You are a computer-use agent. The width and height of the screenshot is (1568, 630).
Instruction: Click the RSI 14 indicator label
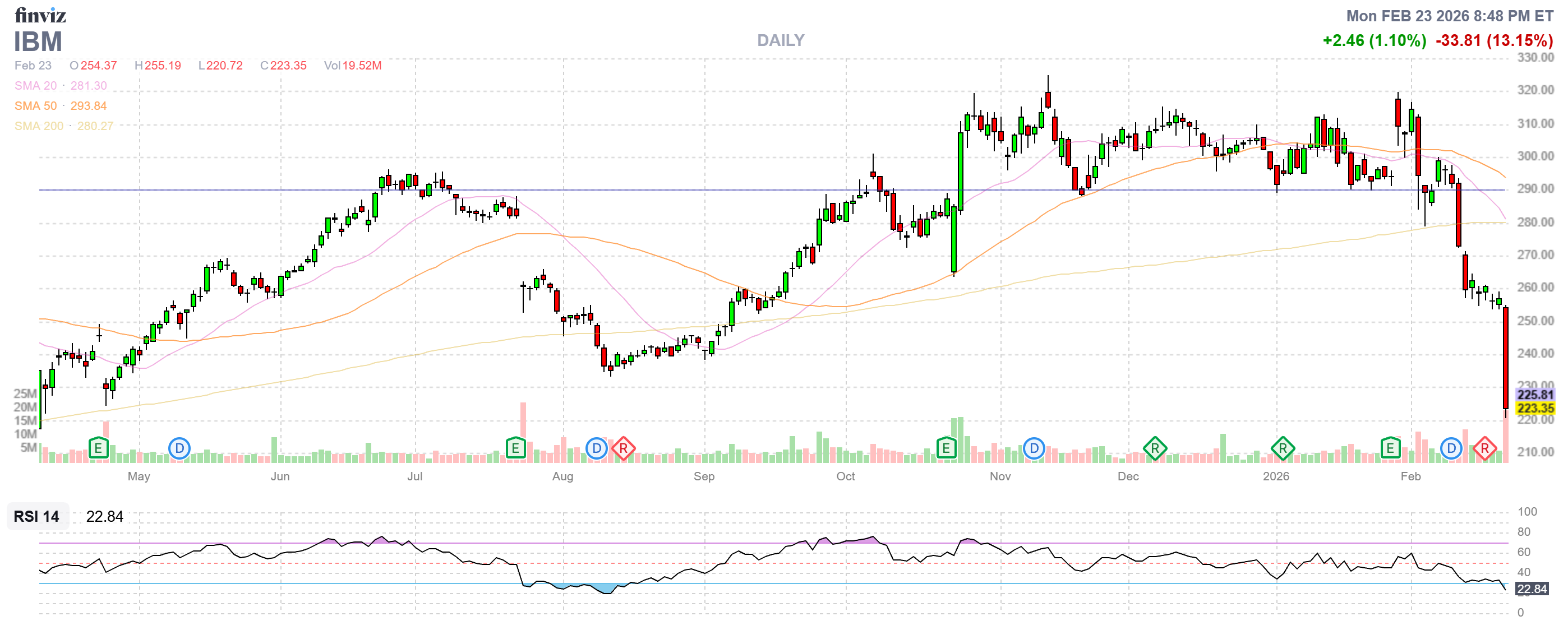coord(36,516)
